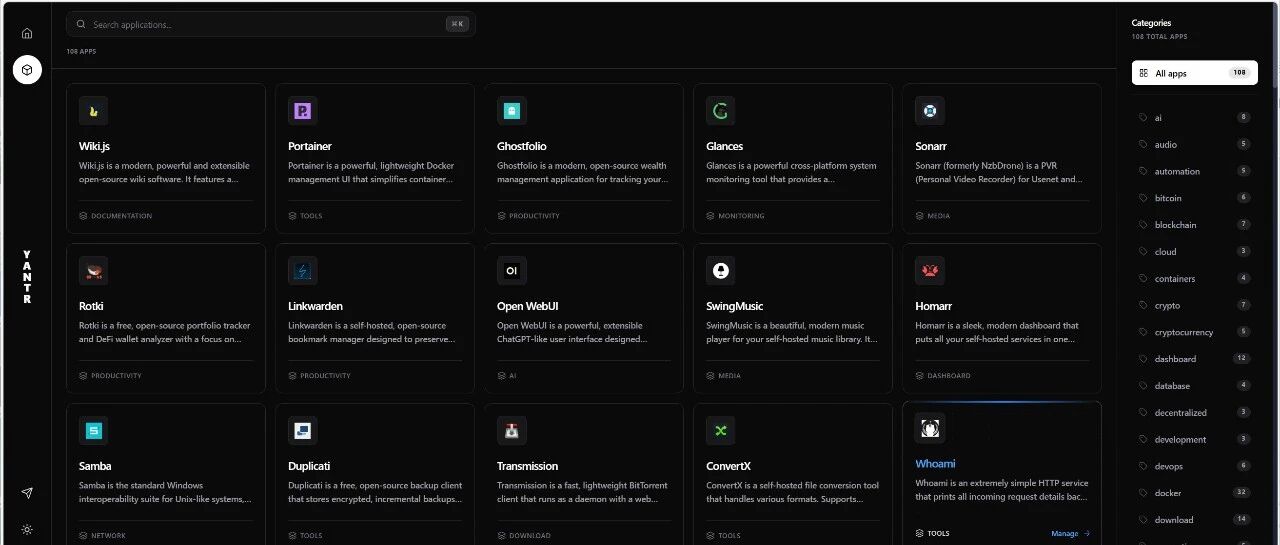Click the PRODUCTIVITY tag on Rotki
1280x545 pixels.
click(111, 376)
